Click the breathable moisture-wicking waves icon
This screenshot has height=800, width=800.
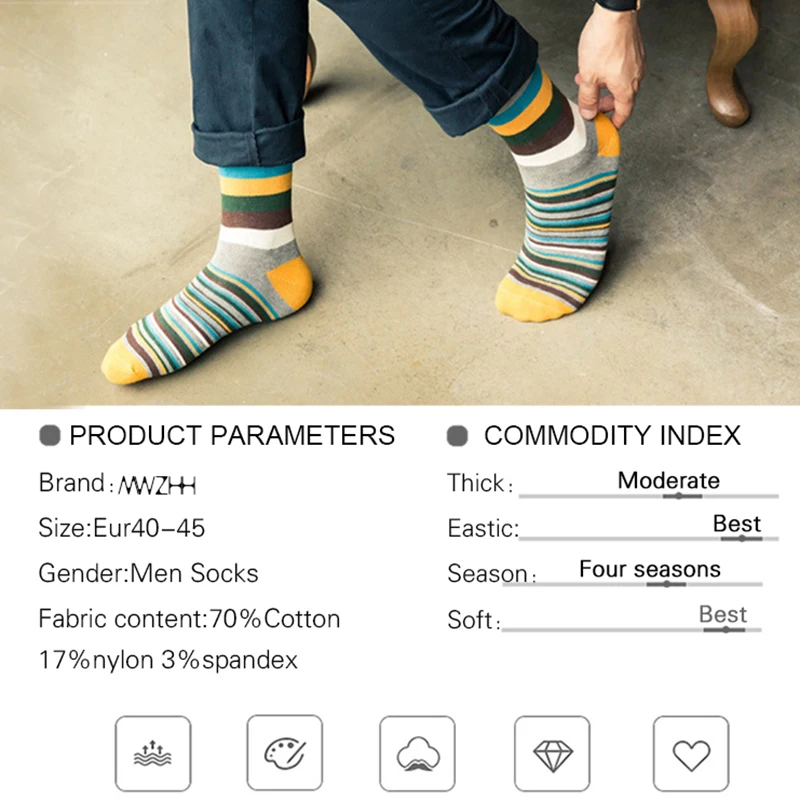coord(153,753)
